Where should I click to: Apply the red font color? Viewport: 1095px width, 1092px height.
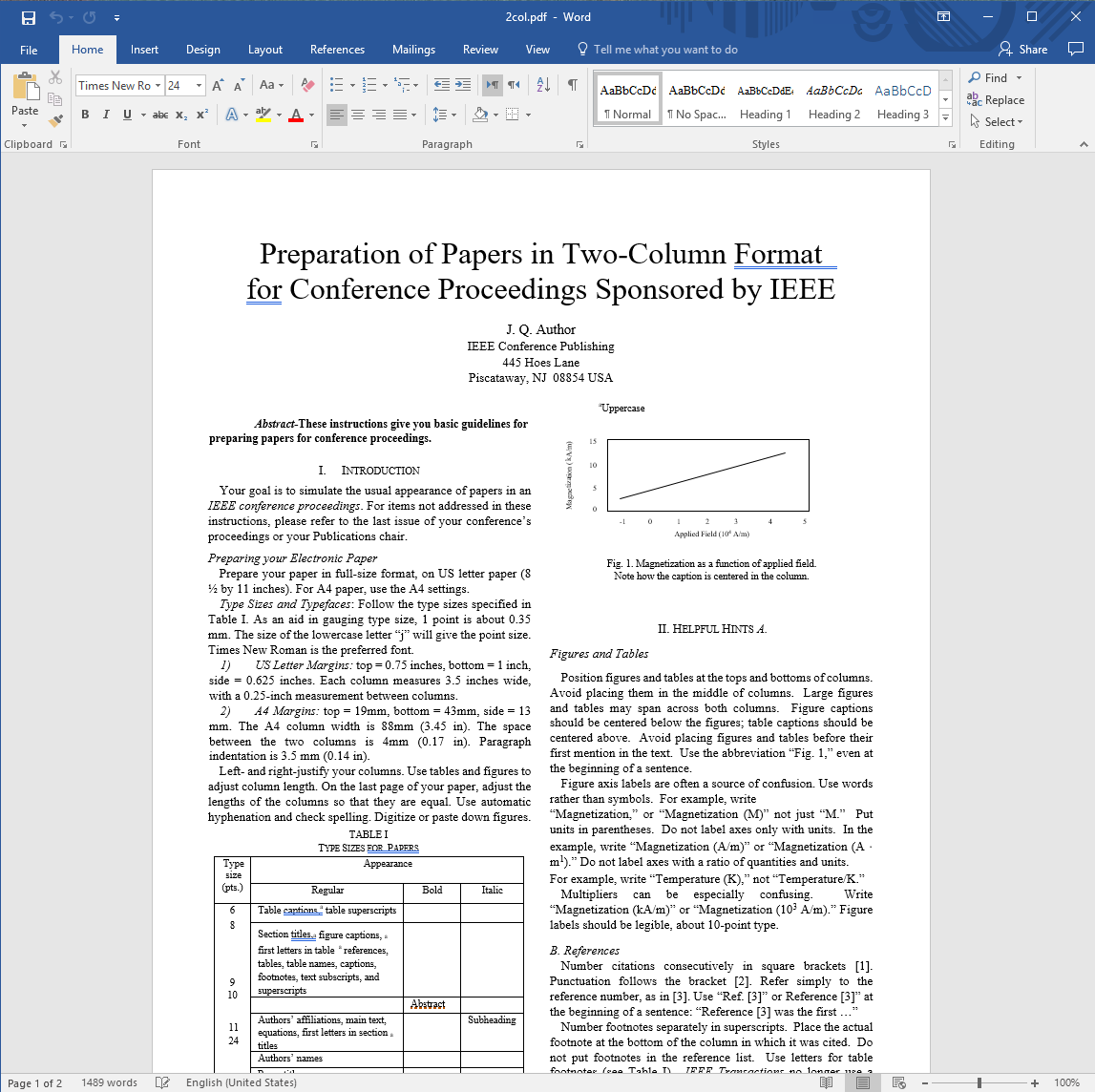(x=296, y=115)
